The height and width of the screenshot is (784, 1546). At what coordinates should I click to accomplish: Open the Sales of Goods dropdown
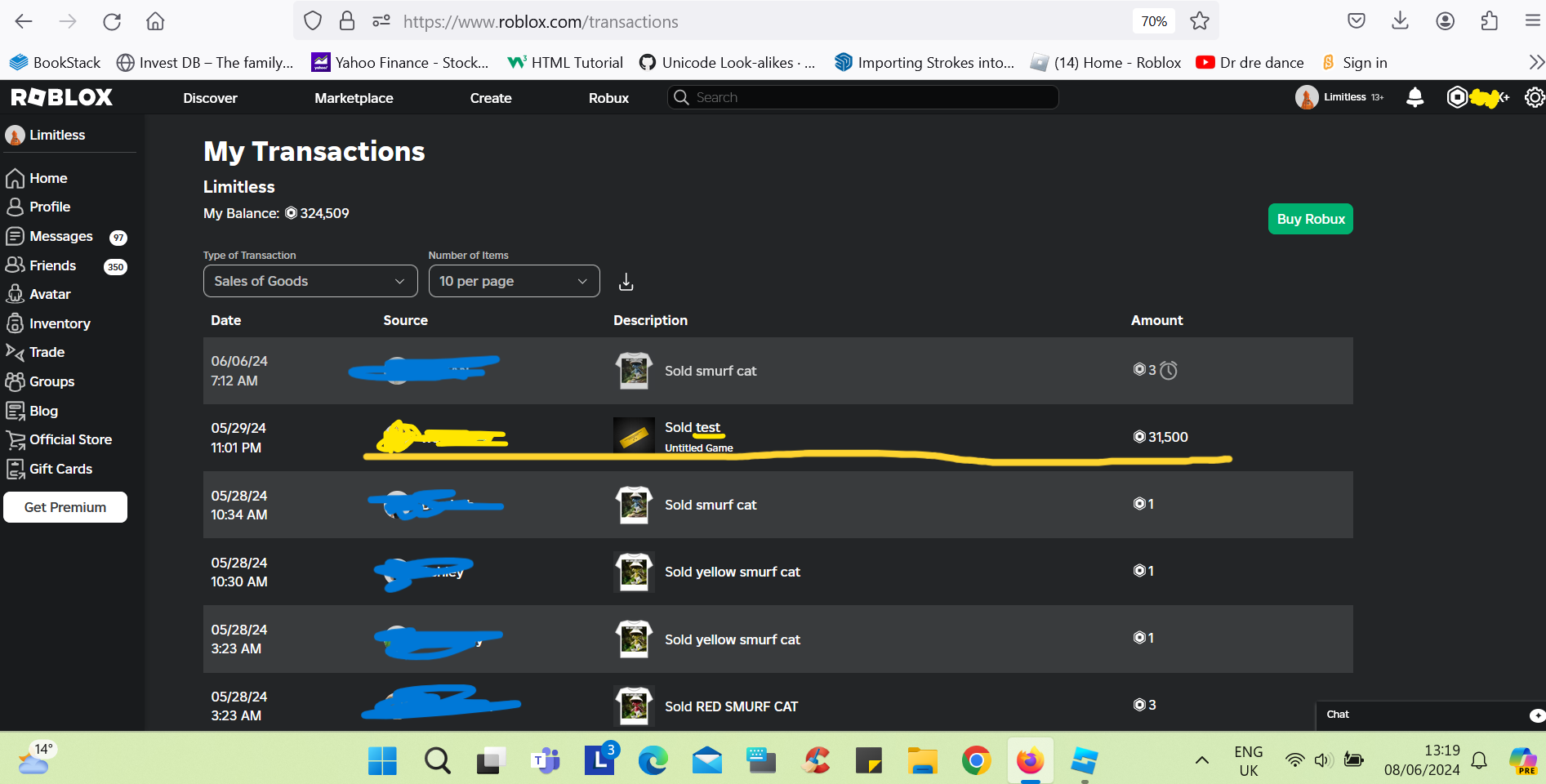point(310,281)
